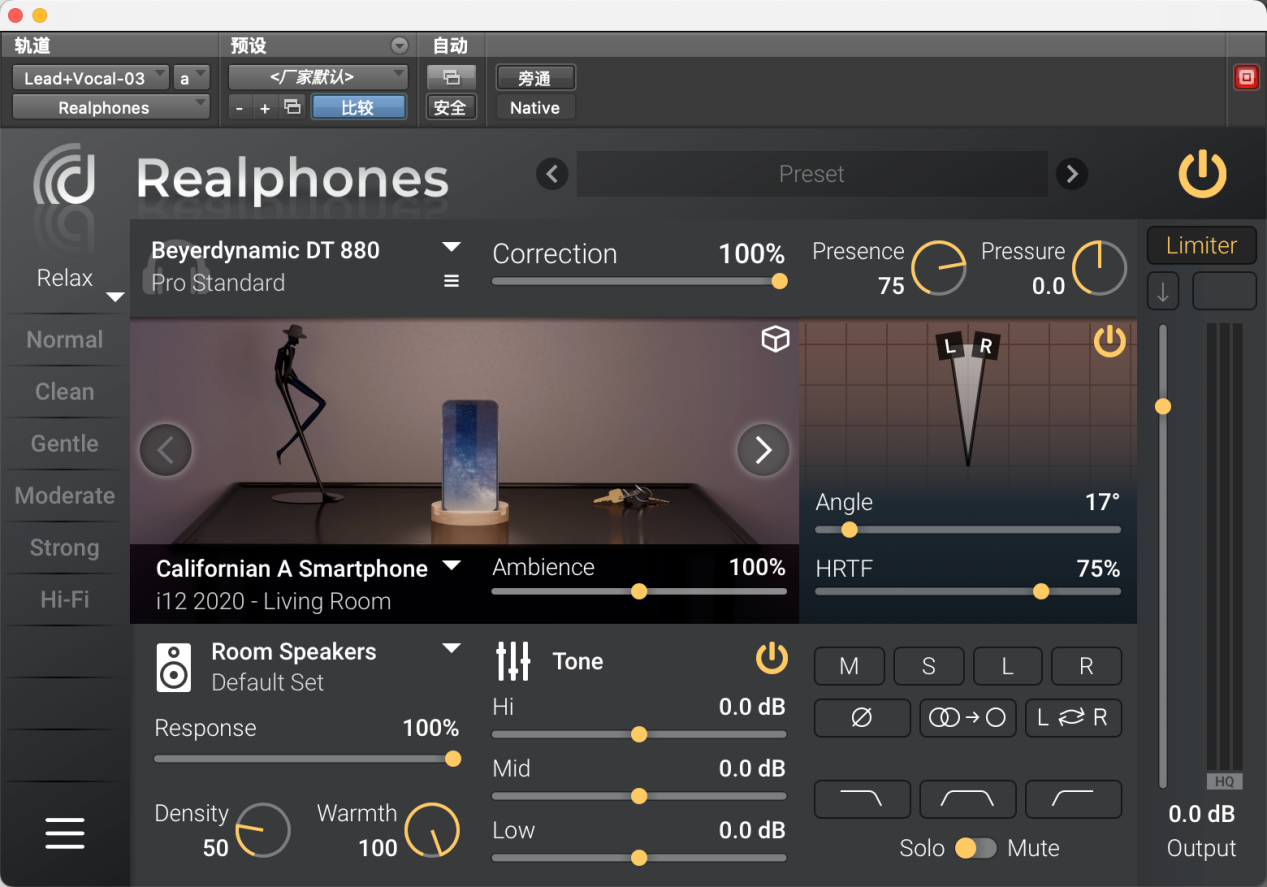Open the list icon beside Pro Standard
Image resolution: width=1267 pixels, height=887 pixels.
[452, 282]
